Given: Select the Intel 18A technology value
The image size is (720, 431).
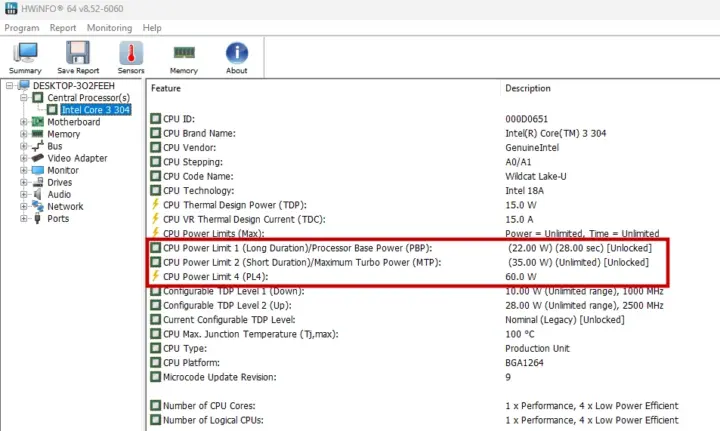Looking at the screenshot, I should (524, 190).
